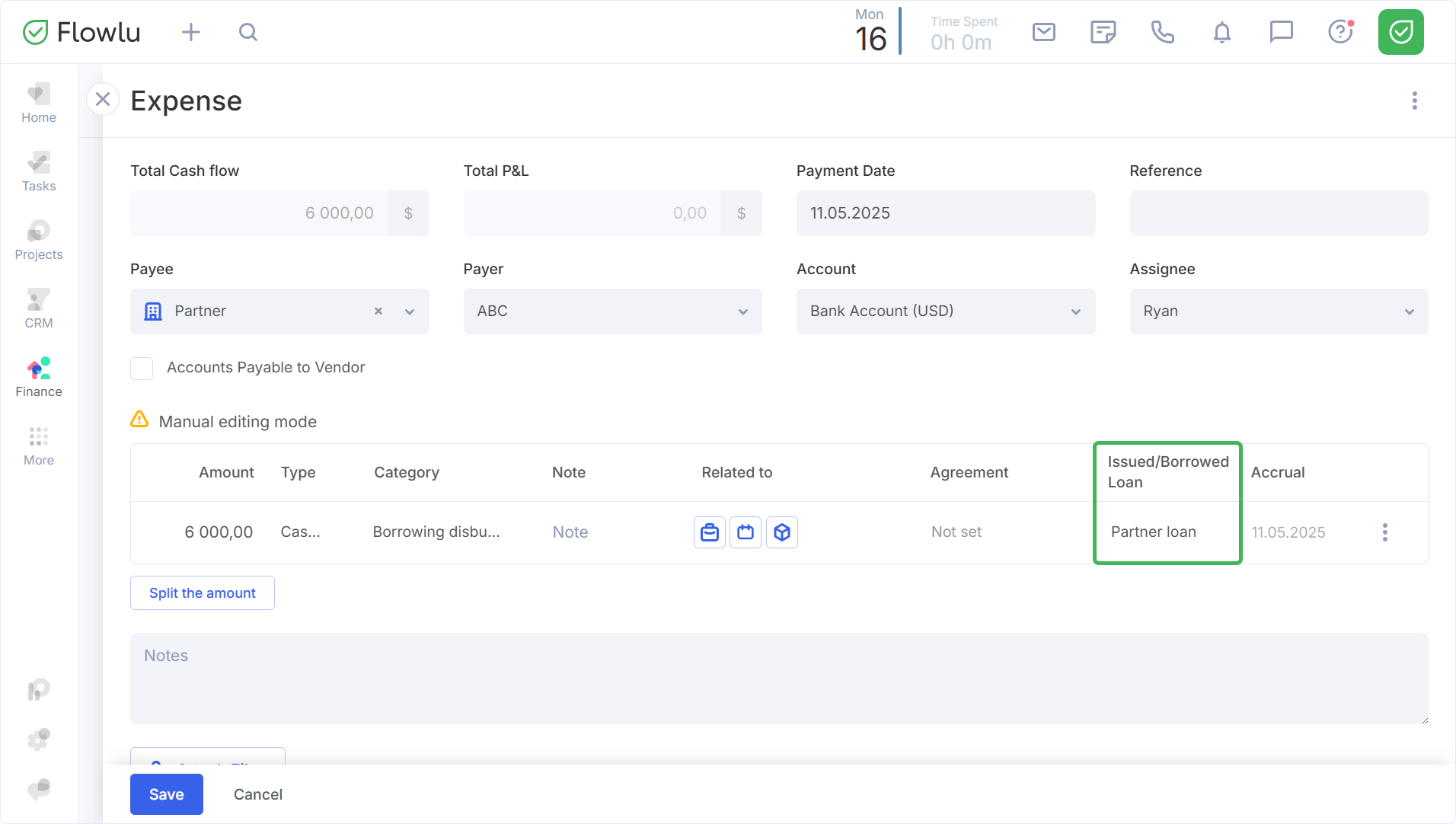Open the notifications bell

1221,32
